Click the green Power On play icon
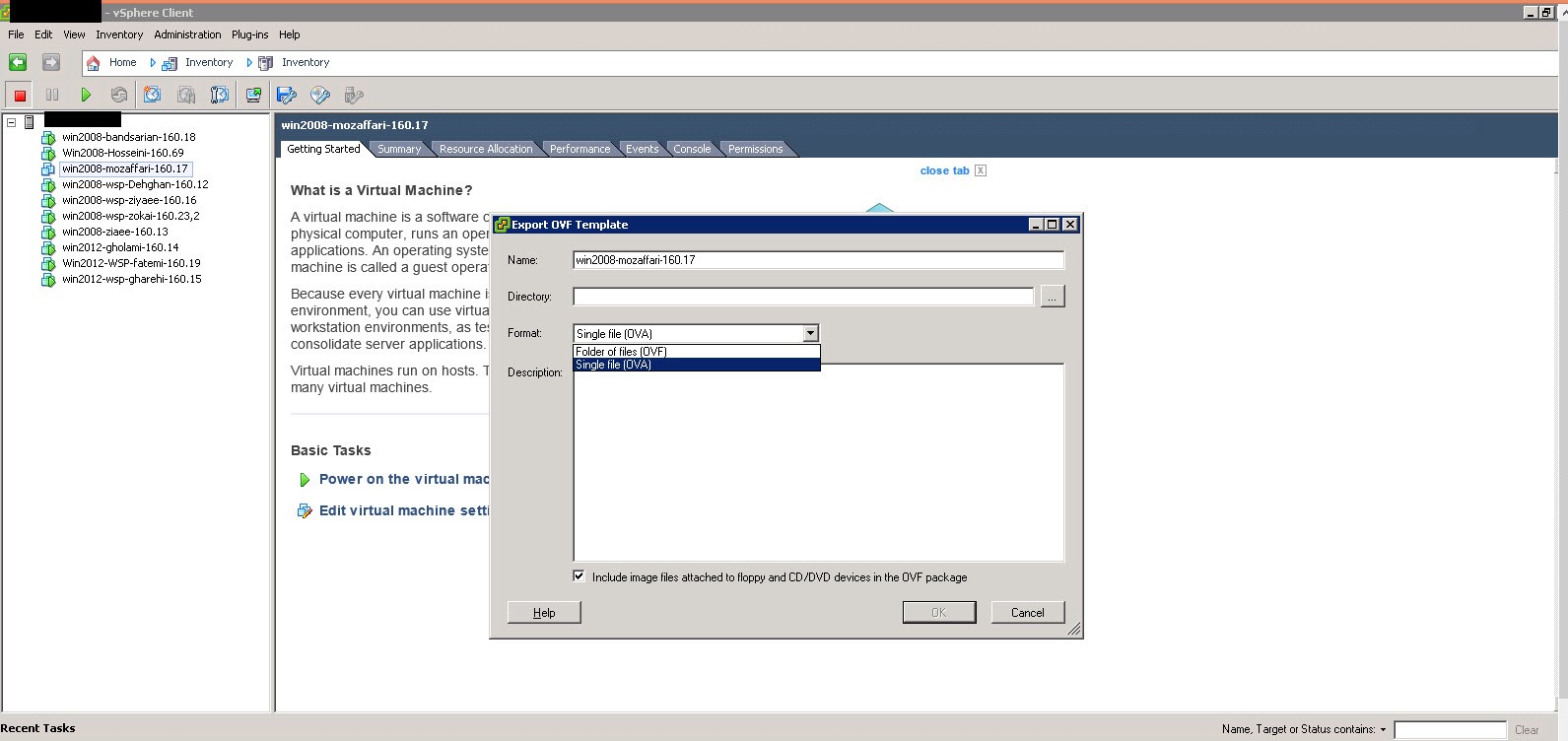The image size is (1568, 741). click(86, 95)
